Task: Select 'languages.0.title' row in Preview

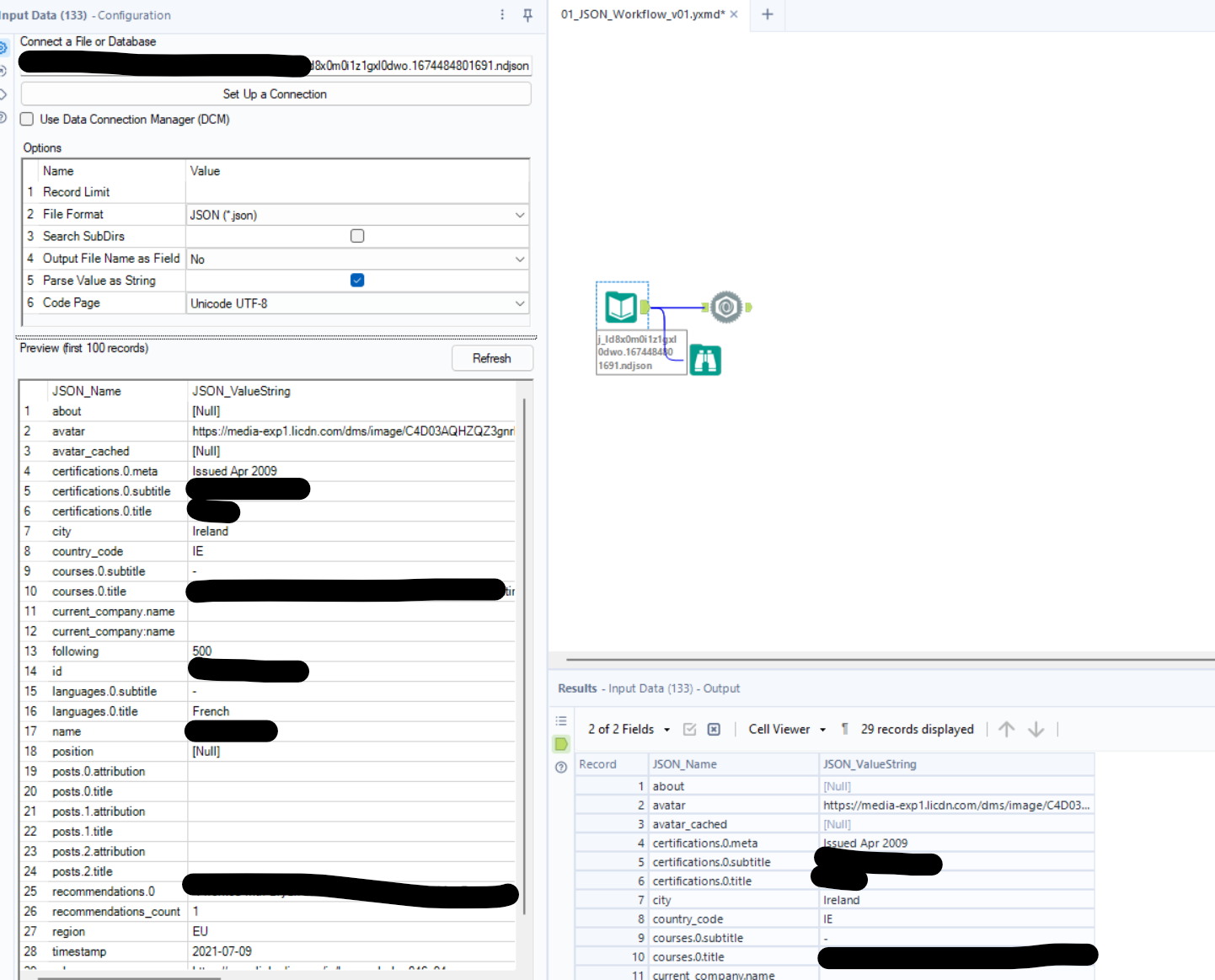Action: pyautogui.click(x=268, y=712)
